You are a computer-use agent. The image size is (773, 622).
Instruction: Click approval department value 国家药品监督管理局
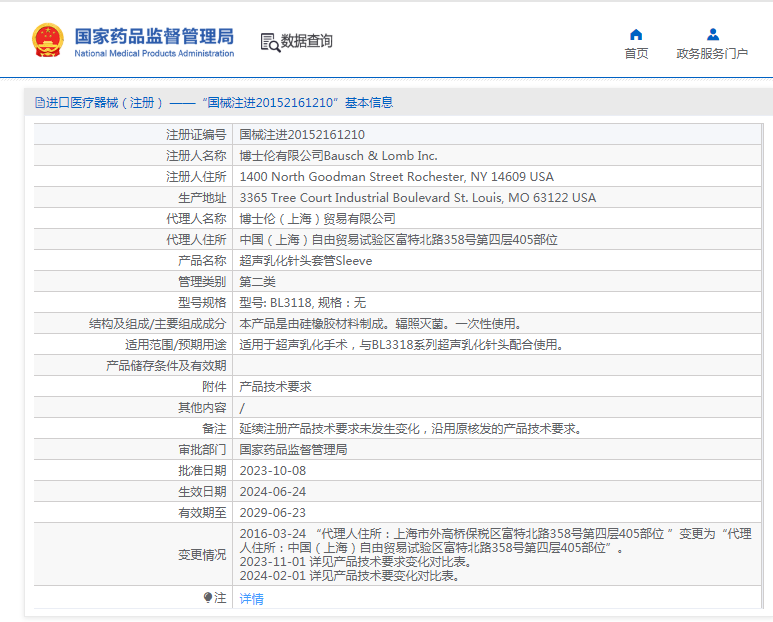[293, 449]
